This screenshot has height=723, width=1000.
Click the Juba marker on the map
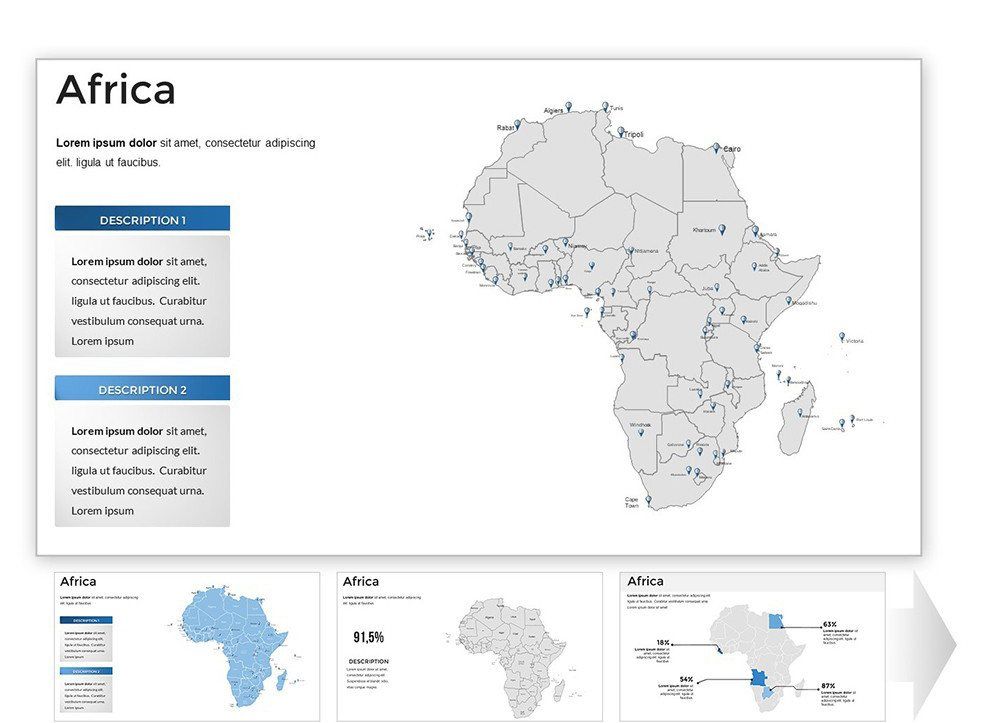tap(717, 286)
